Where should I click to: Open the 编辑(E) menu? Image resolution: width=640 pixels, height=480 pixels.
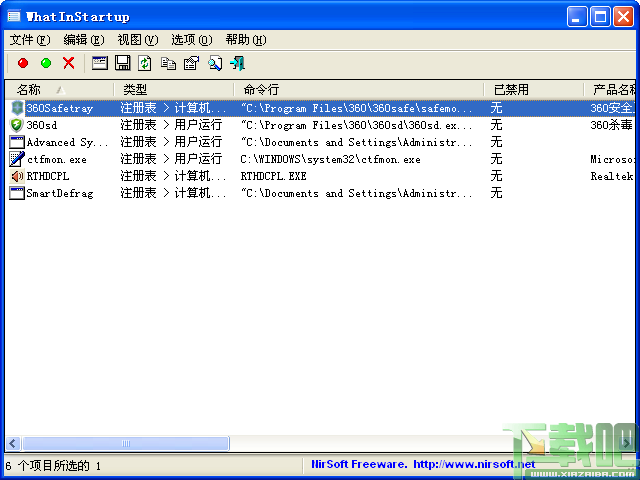tap(84, 40)
